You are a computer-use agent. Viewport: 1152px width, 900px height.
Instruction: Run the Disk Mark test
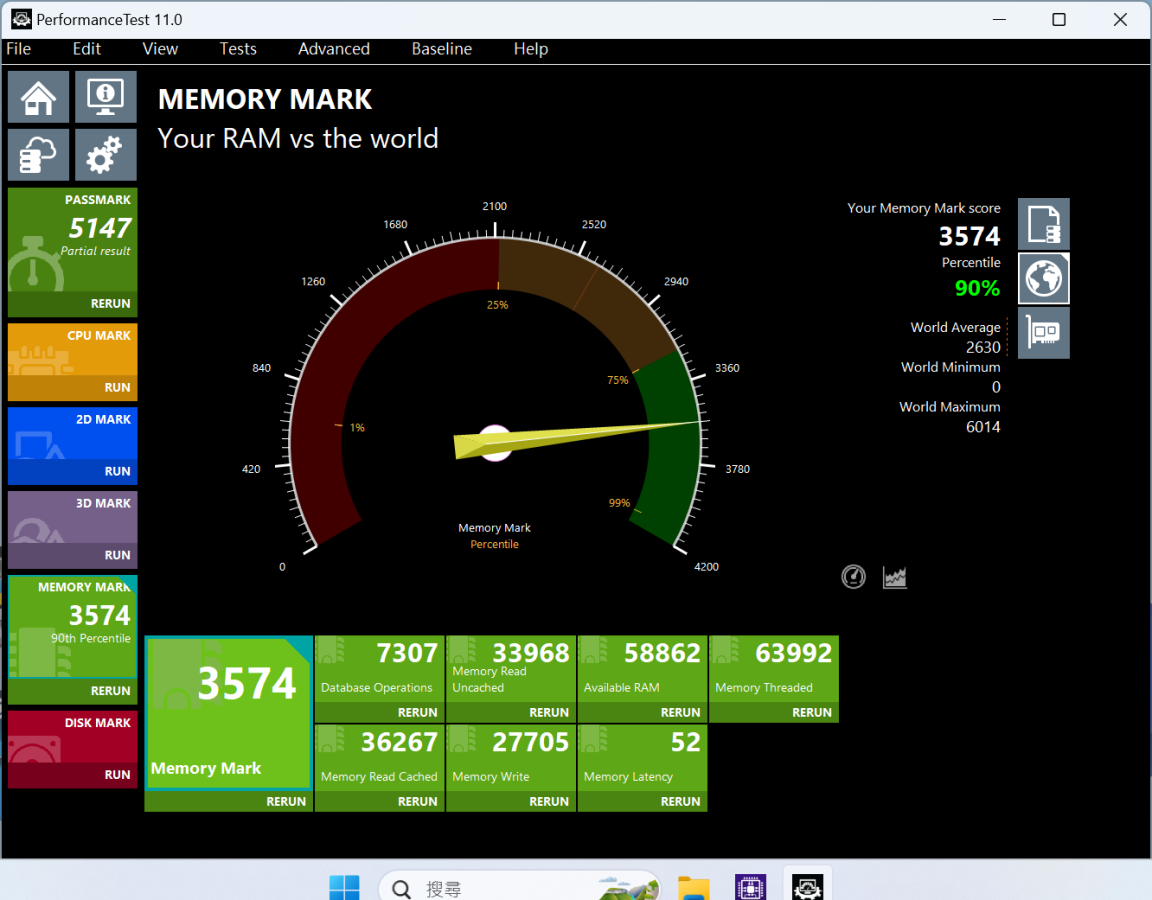pos(73,774)
